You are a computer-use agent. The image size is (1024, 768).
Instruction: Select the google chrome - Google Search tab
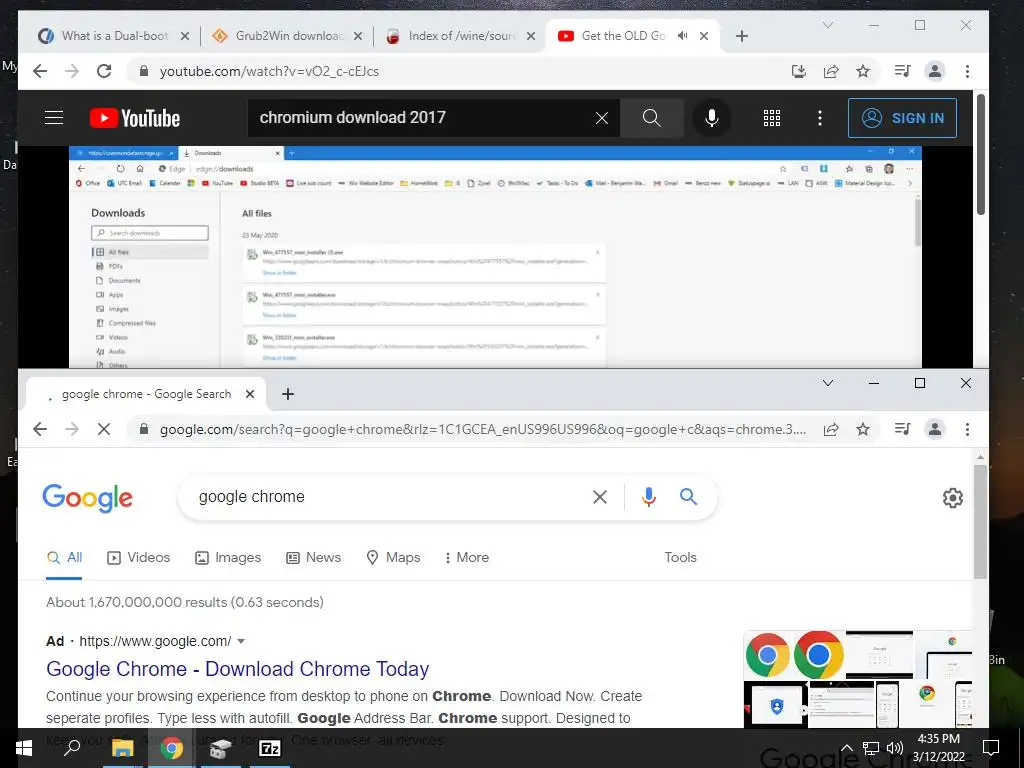pos(145,394)
